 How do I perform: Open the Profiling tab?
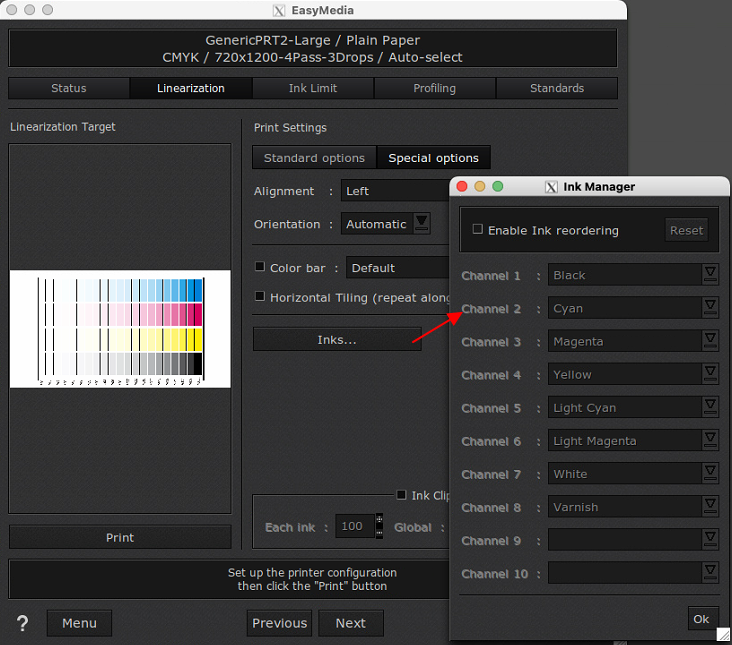point(435,88)
